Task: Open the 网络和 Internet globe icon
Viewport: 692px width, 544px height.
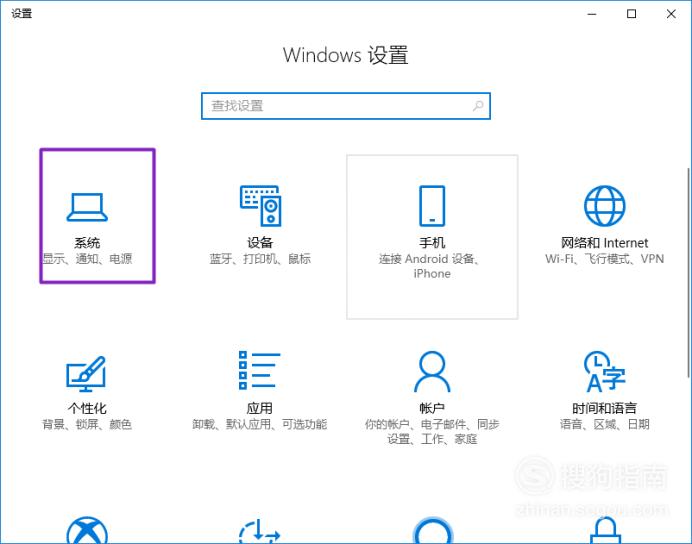Action: pyautogui.click(x=605, y=206)
